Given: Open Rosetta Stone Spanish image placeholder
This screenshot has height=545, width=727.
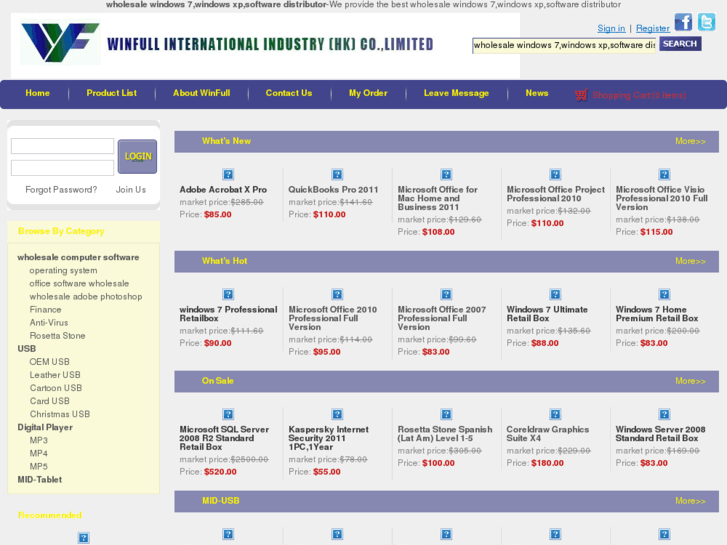Looking at the screenshot, I should point(446,414).
